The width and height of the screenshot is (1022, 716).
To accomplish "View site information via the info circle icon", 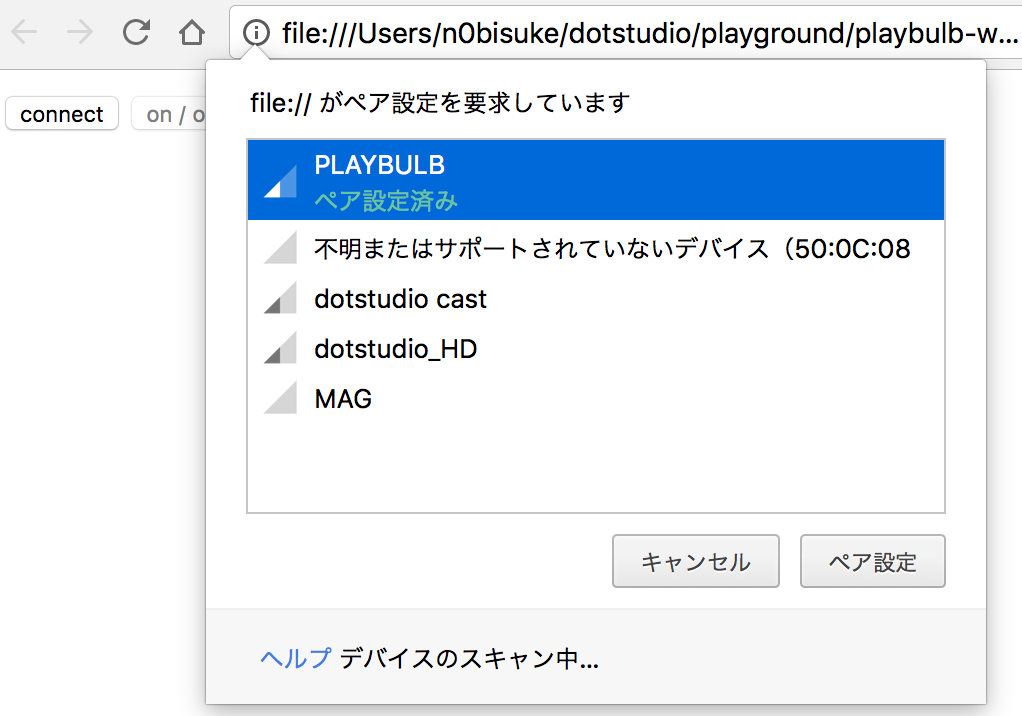I will pyautogui.click(x=256, y=32).
